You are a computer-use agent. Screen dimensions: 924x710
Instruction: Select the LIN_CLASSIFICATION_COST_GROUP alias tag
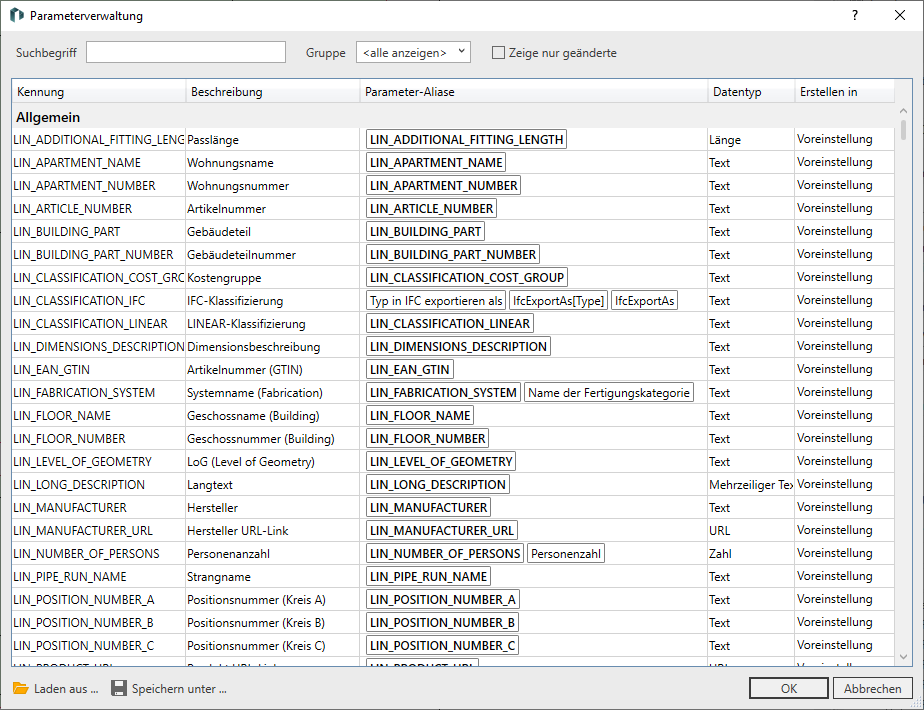[467, 278]
